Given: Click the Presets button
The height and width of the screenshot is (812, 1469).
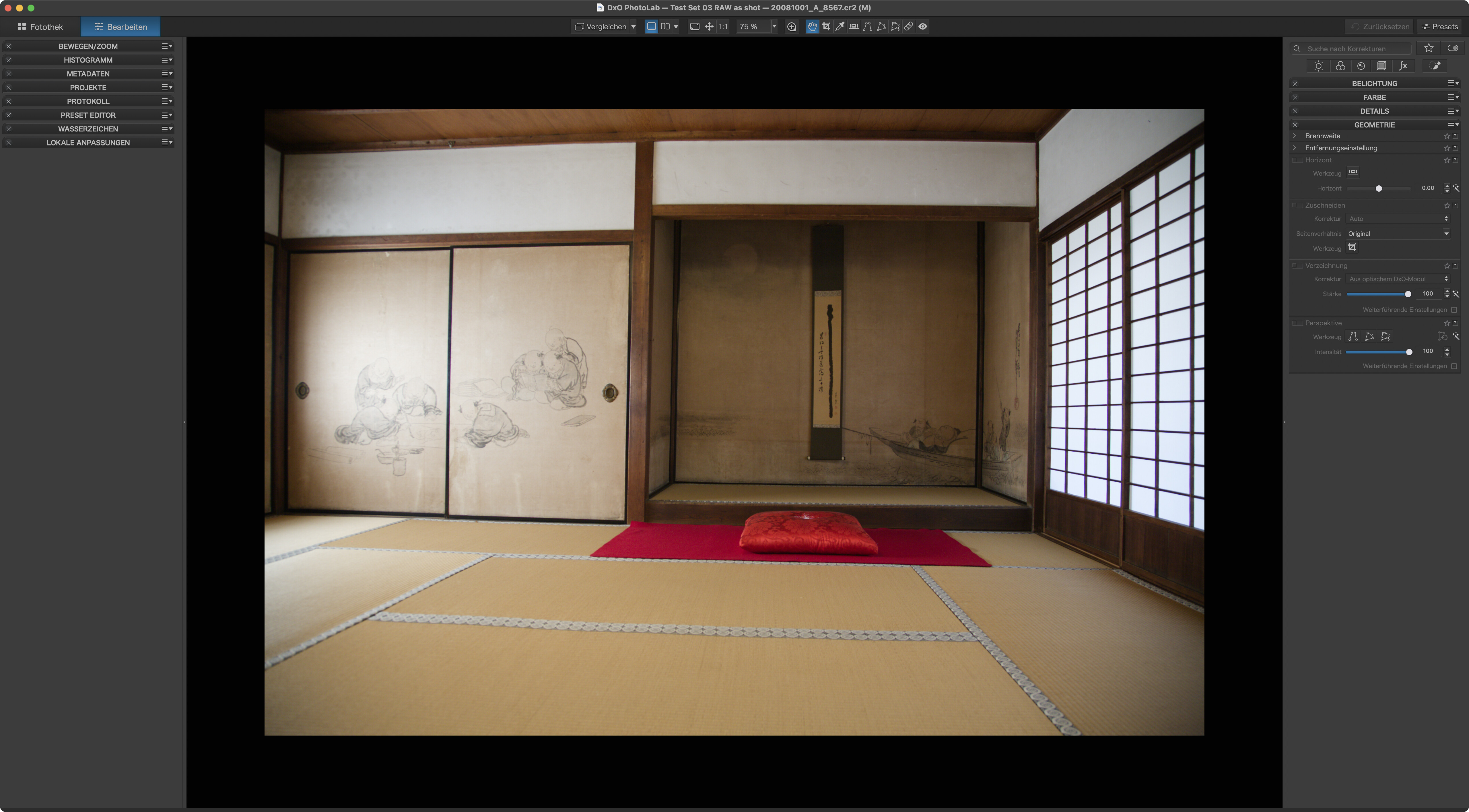Looking at the screenshot, I should pos(1440,27).
